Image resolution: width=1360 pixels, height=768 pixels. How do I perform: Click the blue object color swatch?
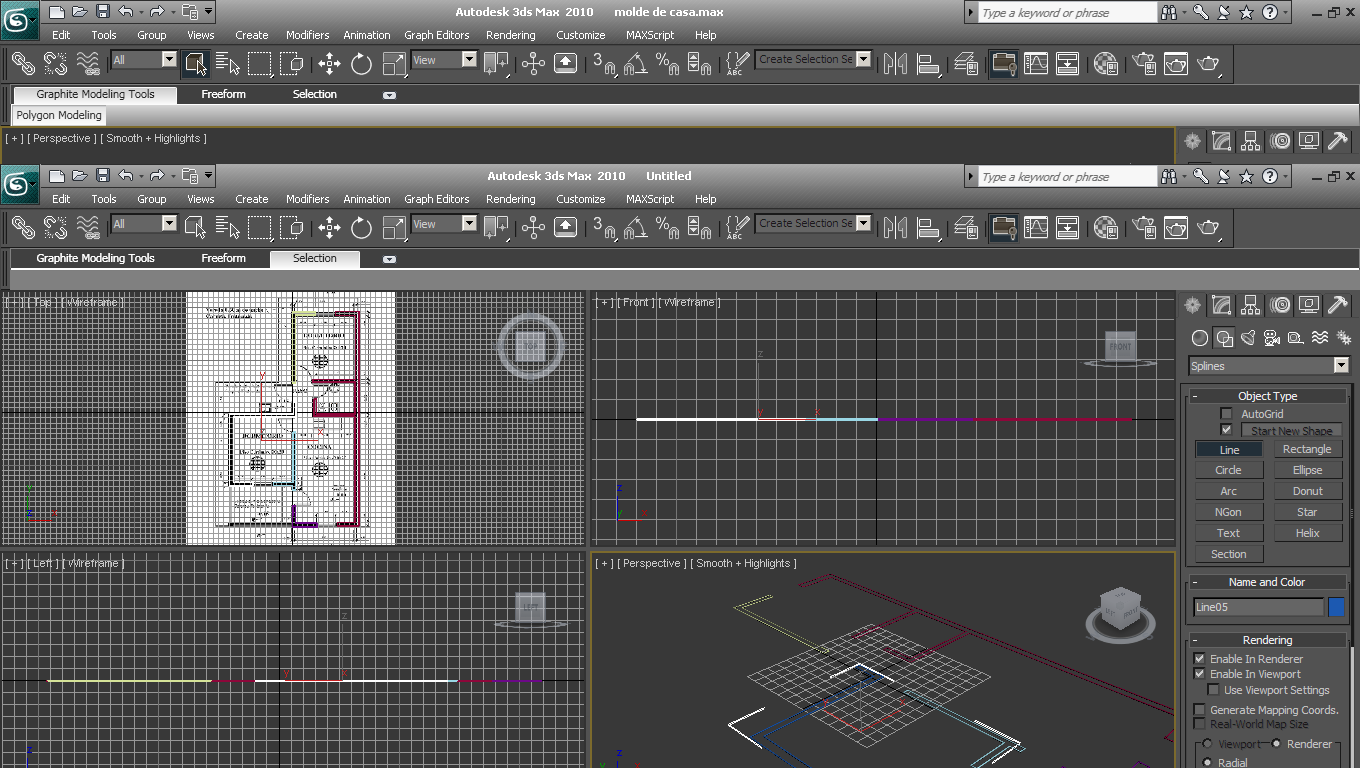click(x=1336, y=607)
